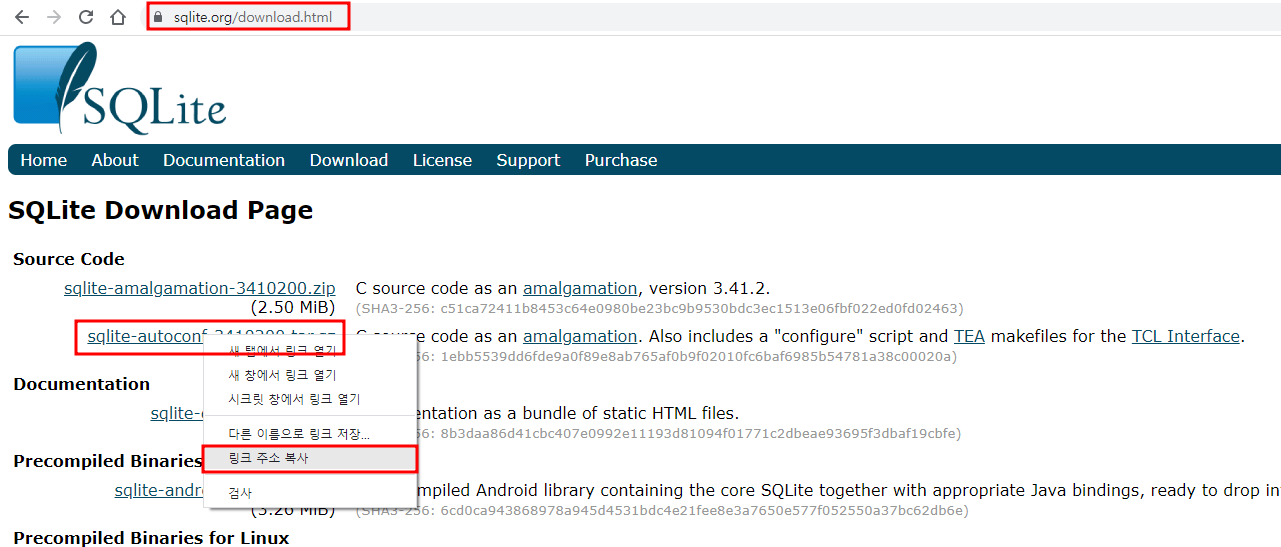Click the lock icon in address bar
Image resolution: width=1281 pixels, height=547 pixels.
[x=157, y=17]
